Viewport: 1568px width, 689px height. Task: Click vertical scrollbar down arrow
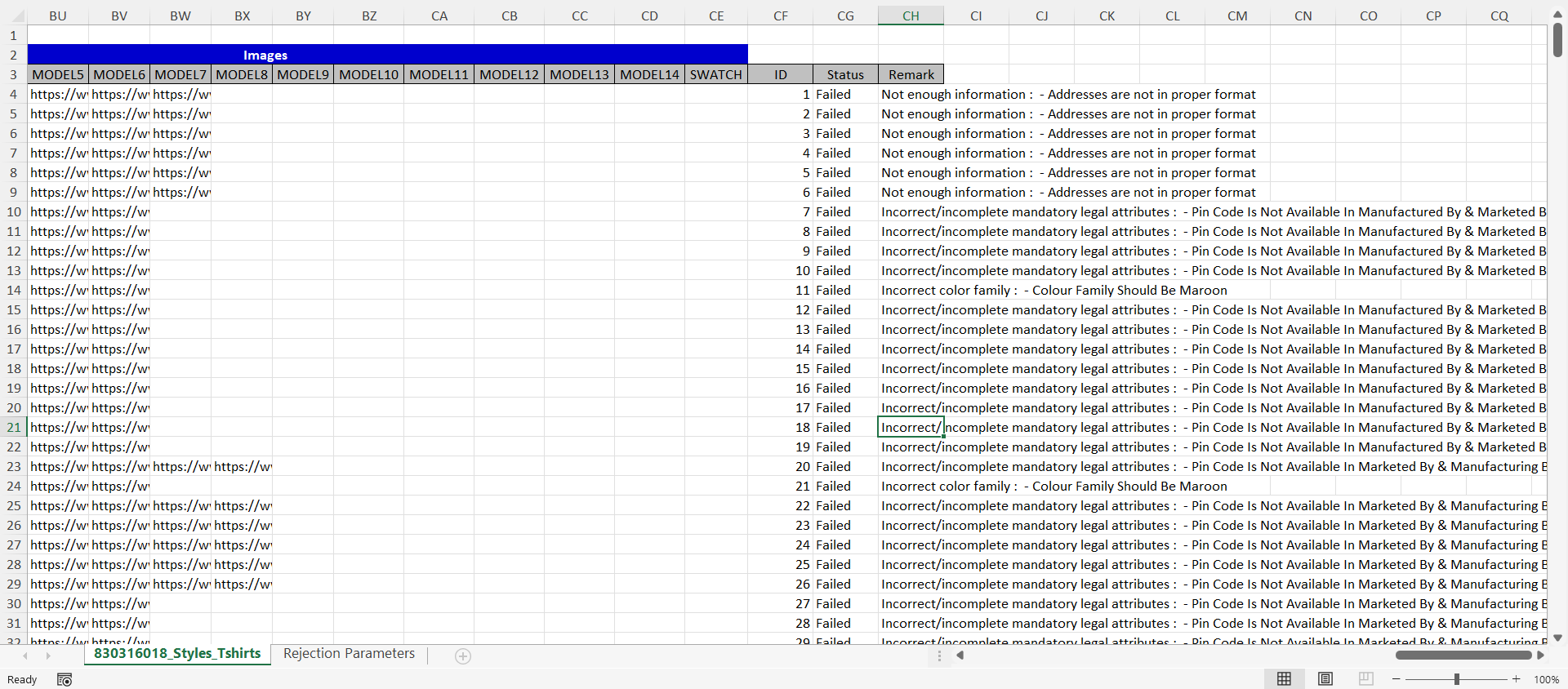1557,638
